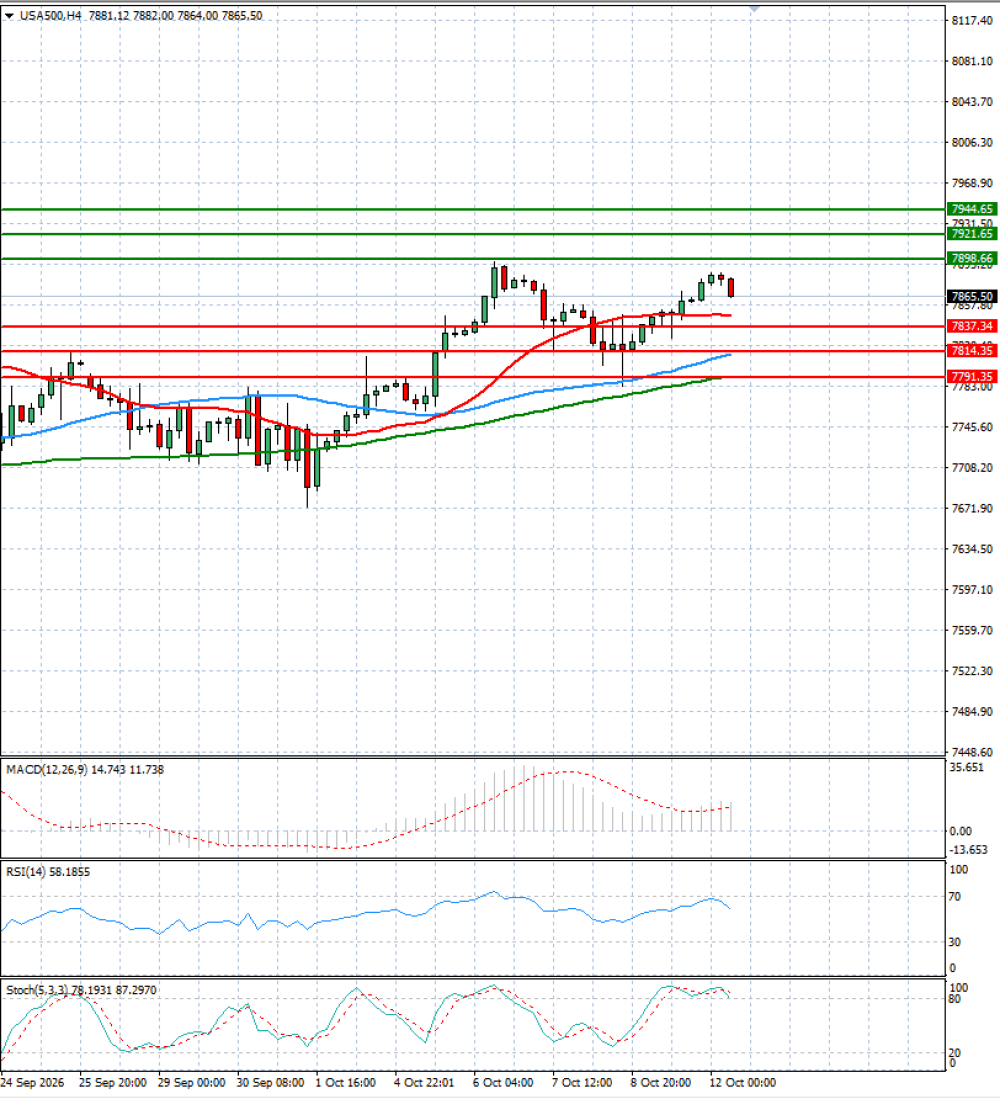The height and width of the screenshot is (1099, 1000).
Task: Select the RSI(14) 58.1855 indicator label
Action: pyautogui.click(x=48, y=872)
